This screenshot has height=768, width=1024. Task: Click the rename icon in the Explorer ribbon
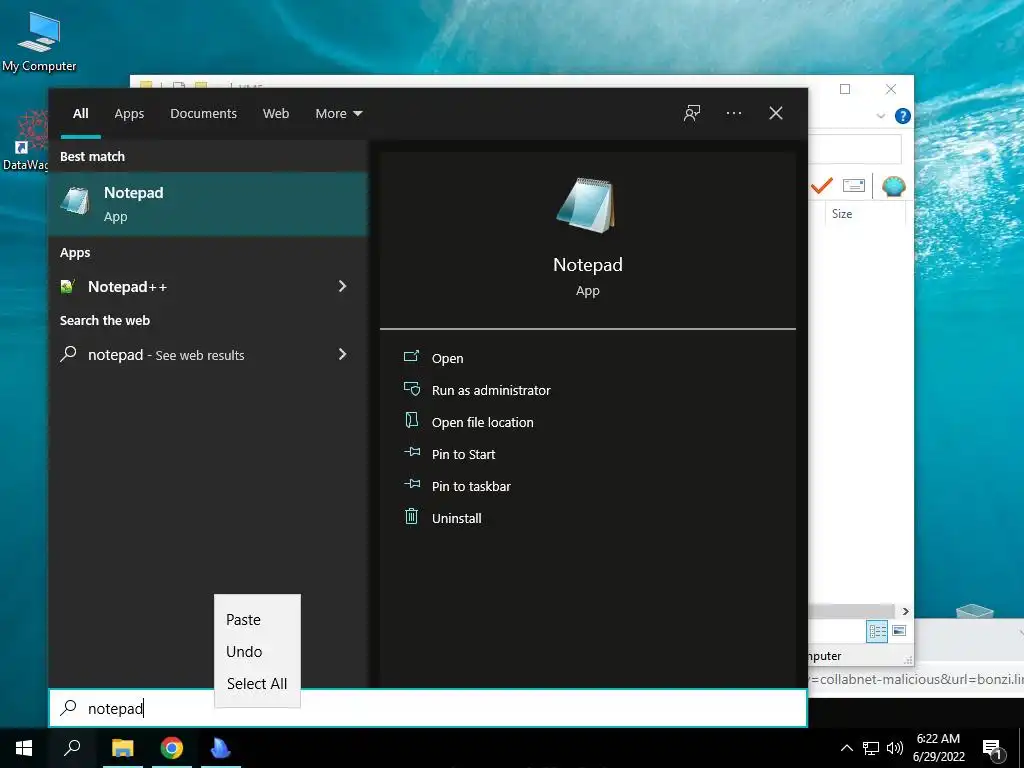point(854,185)
